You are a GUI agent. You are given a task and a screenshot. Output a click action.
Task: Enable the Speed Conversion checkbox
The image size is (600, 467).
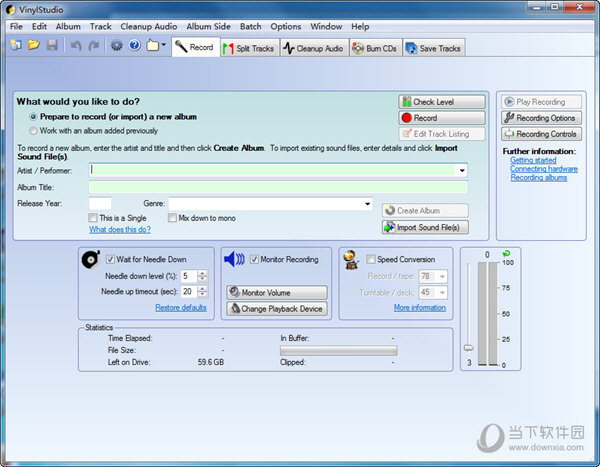(x=370, y=259)
